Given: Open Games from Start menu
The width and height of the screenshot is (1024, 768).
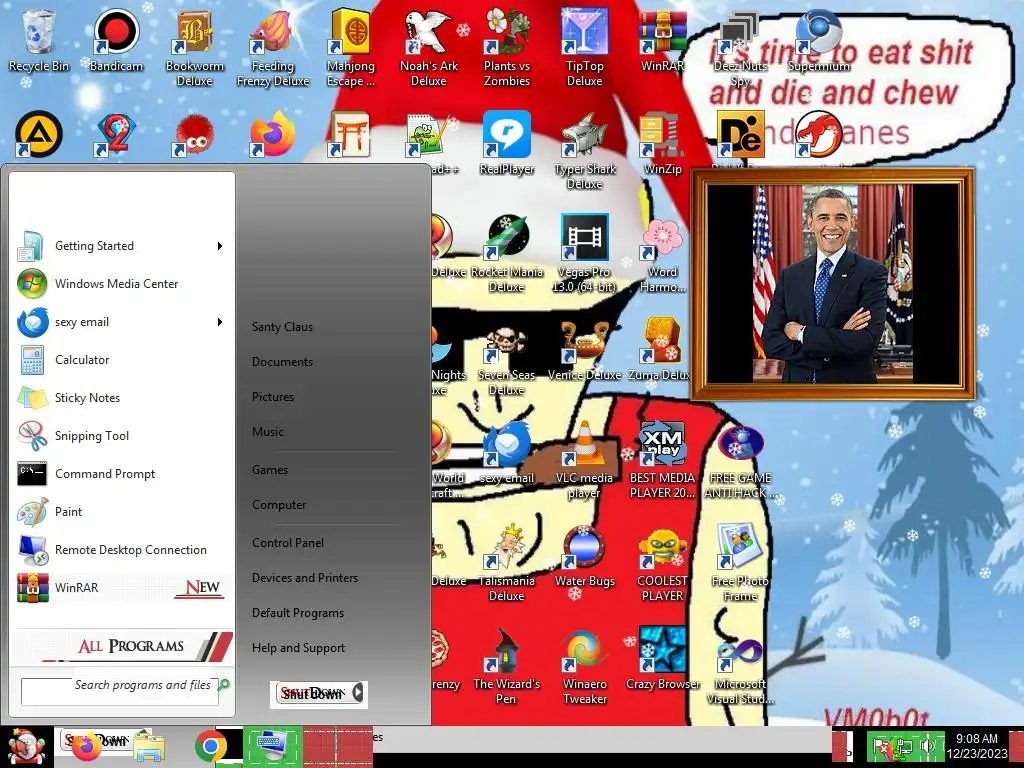Looking at the screenshot, I should (270, 470).
